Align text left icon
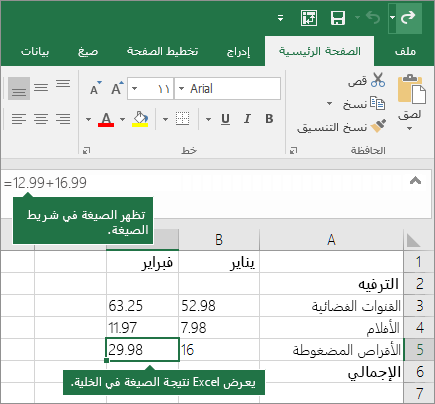This screenshot has width=435, height=404. coord(19,119)
